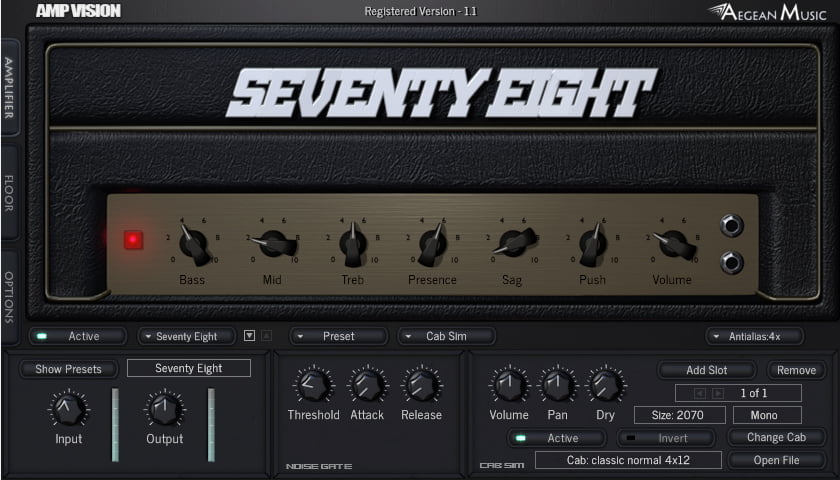The height and width of the screenshot is (480, 840).
Task: Go to next cab slot arrow
Action: click(x=718, y=393)
